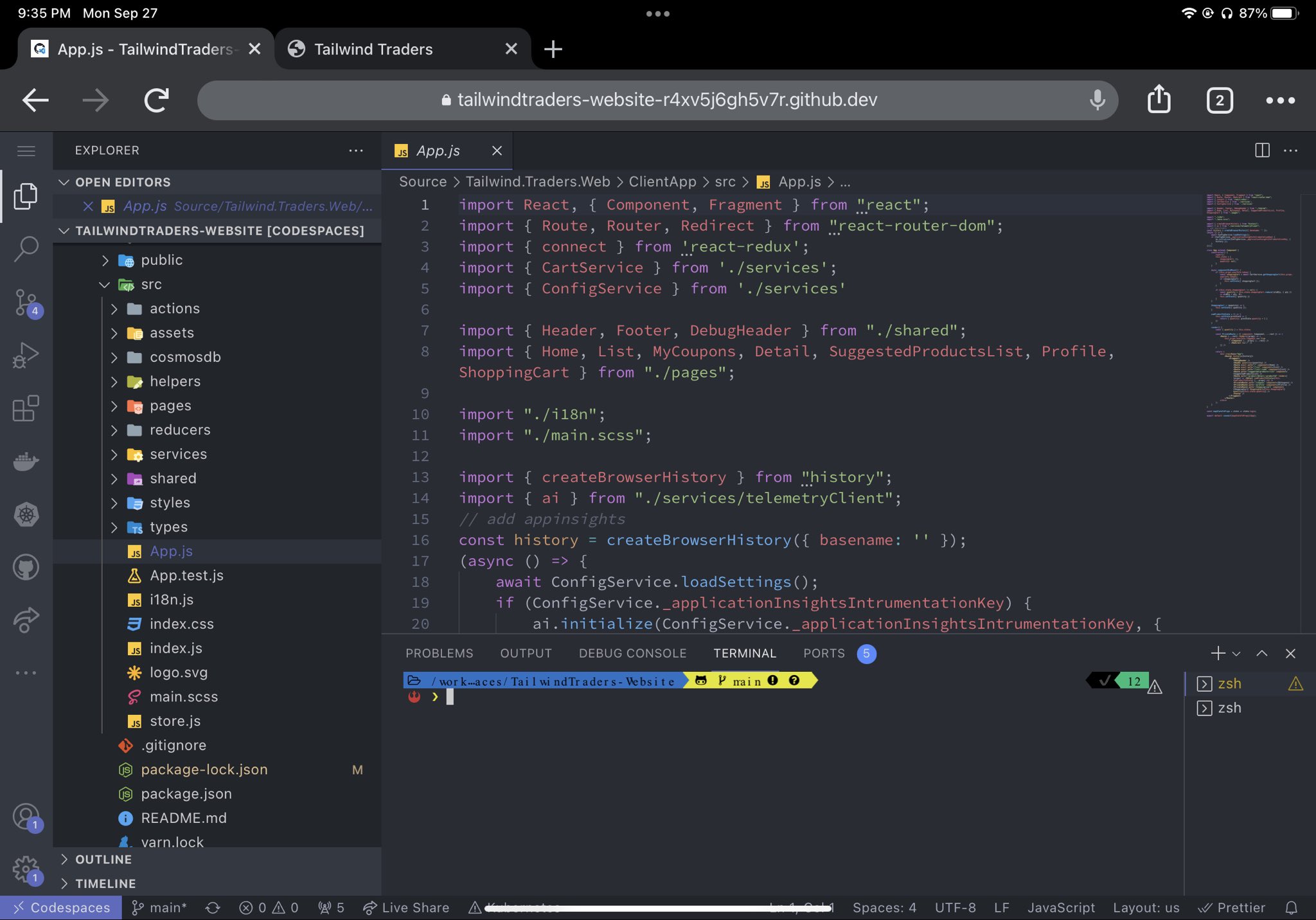Viewport: 1316px width, 920px height.
Task: Open notifications bell in status bar
Action: (1292, 907)
